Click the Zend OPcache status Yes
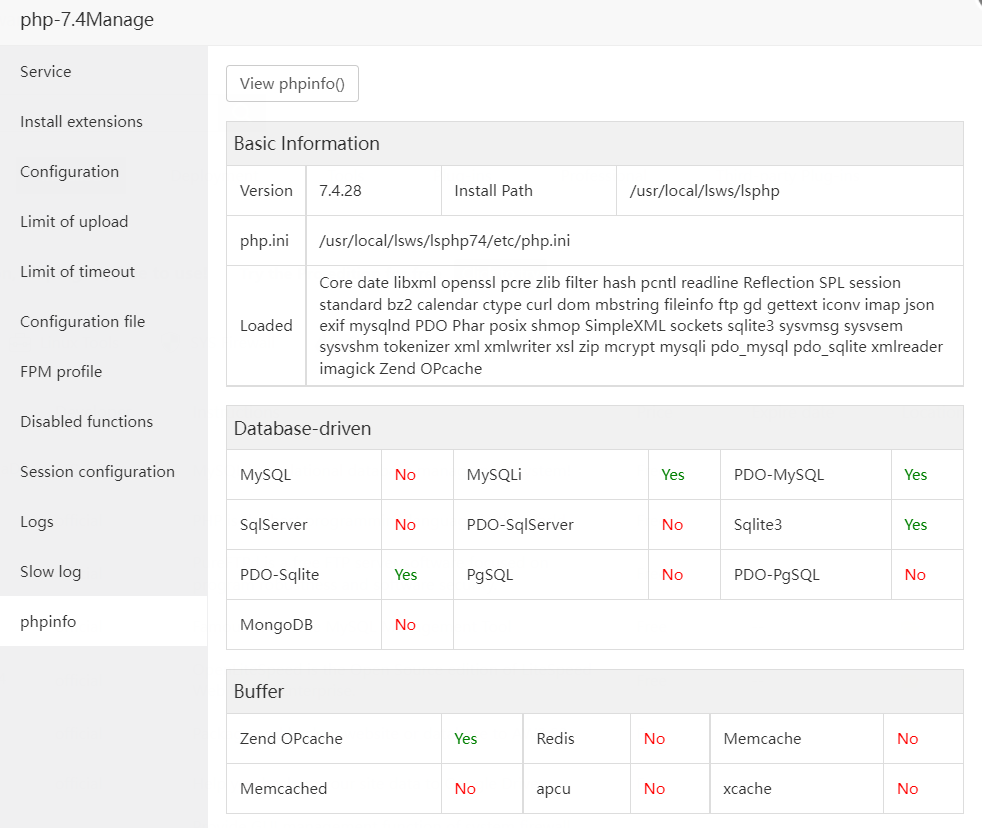This screenshot has width=982, height=828. pos(466,739)
